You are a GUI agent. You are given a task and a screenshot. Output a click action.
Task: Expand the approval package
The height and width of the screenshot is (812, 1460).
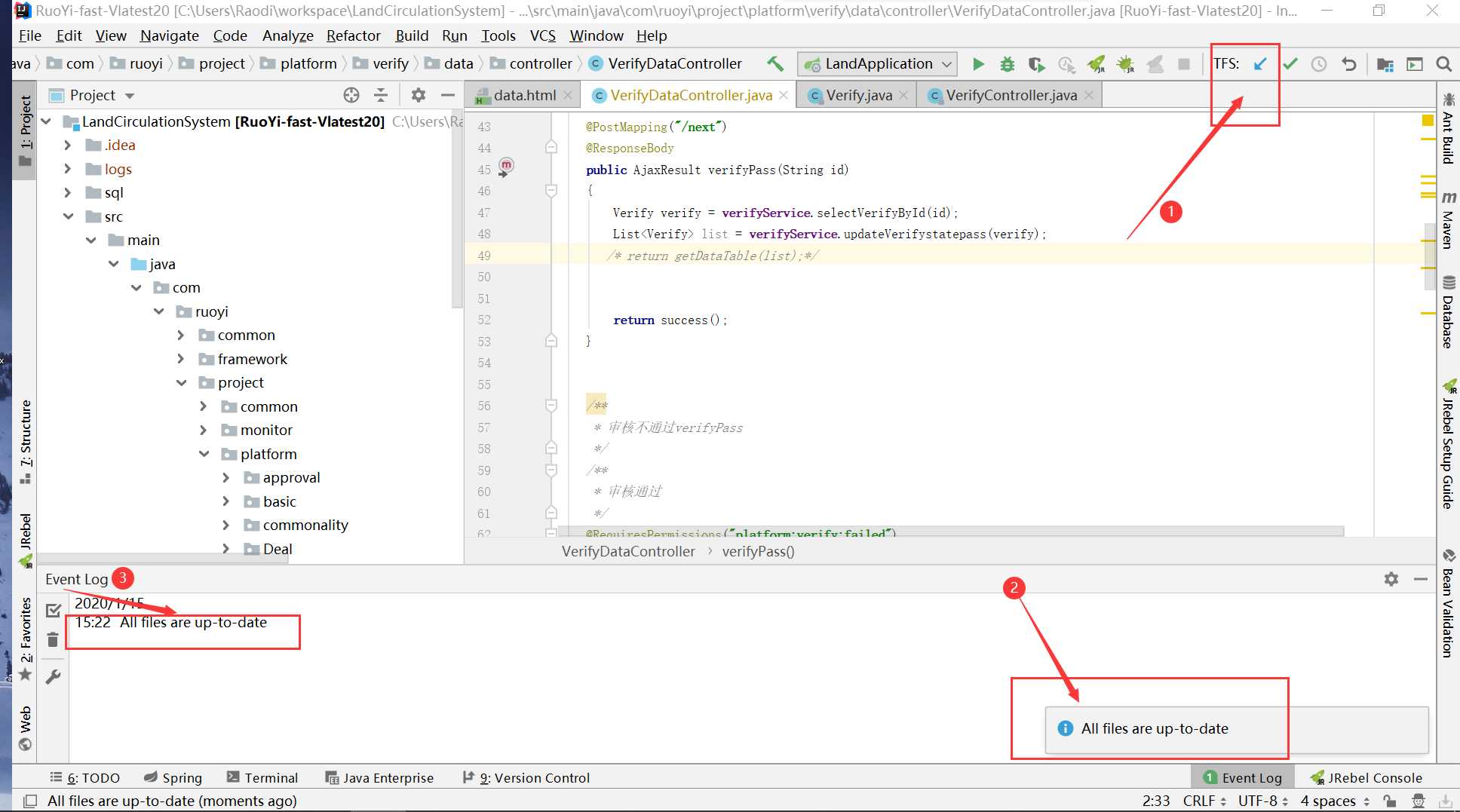point(225,477)
